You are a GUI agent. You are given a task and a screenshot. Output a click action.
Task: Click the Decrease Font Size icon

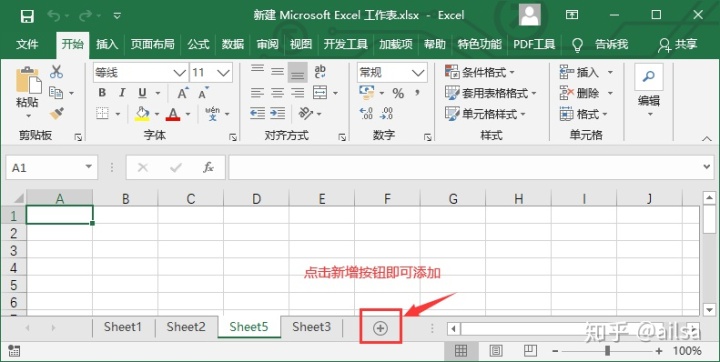pos(203,93)
